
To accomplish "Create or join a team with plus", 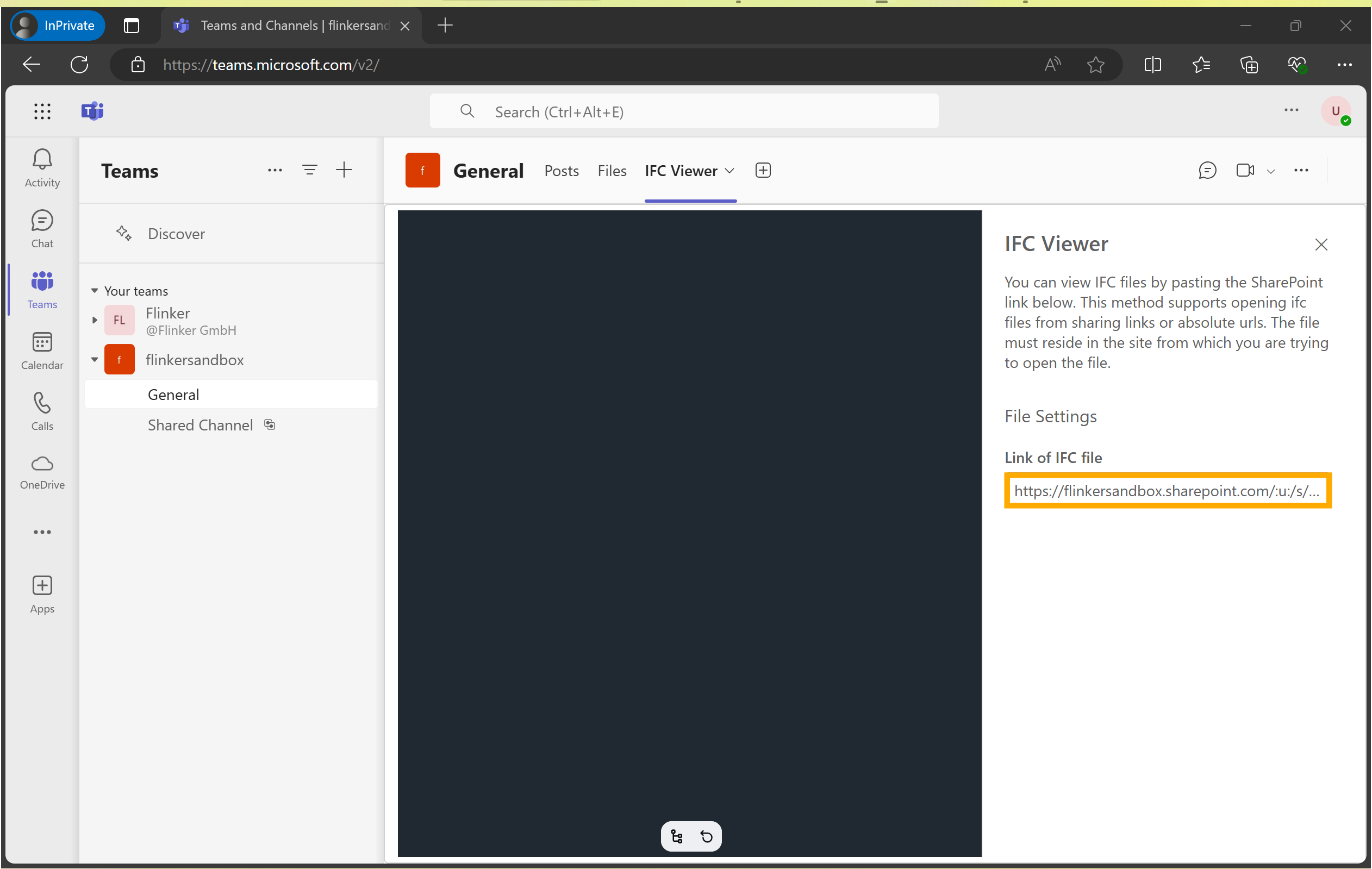I will click(344, 170).
